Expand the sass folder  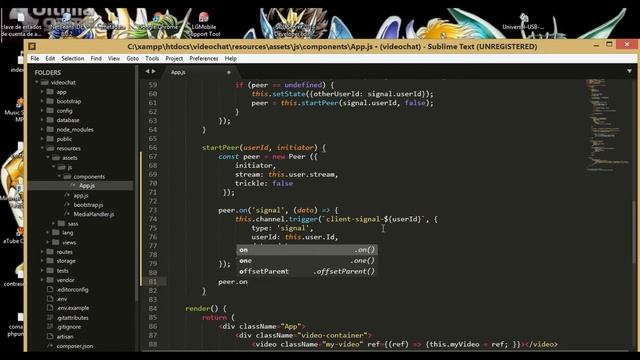point(54,224)
